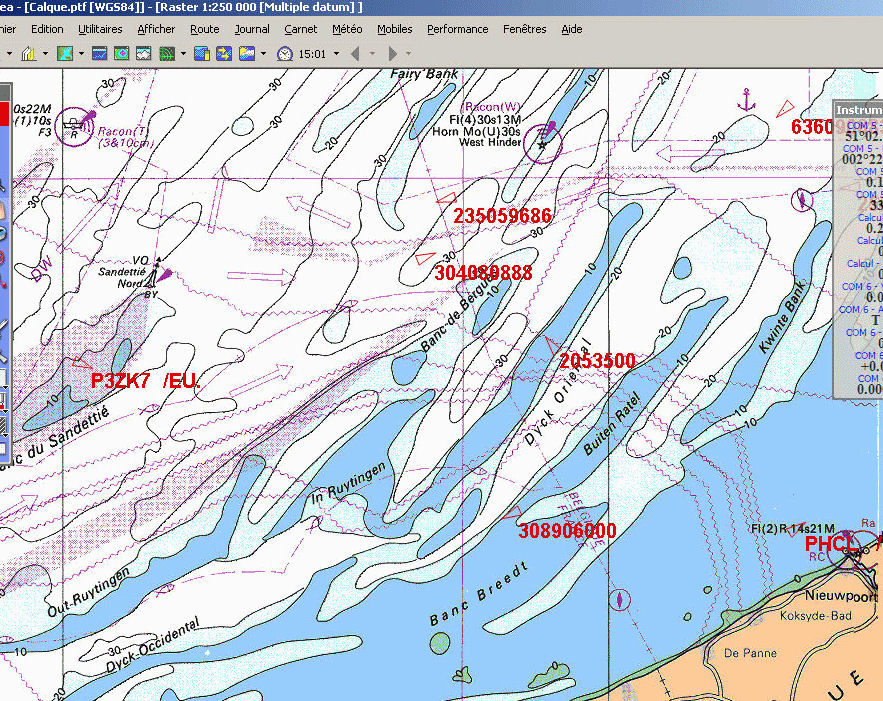This screenshot has width=883, height=701.
Task: Expand the dropdown next to the chart map icon
Action: click(x=81, y=53)
